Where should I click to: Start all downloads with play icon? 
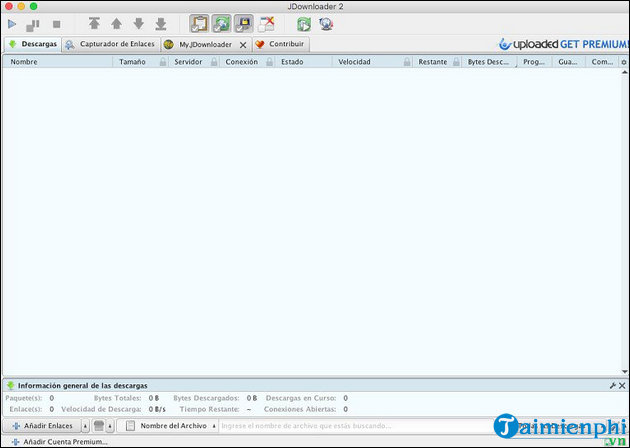coord(12,25)
